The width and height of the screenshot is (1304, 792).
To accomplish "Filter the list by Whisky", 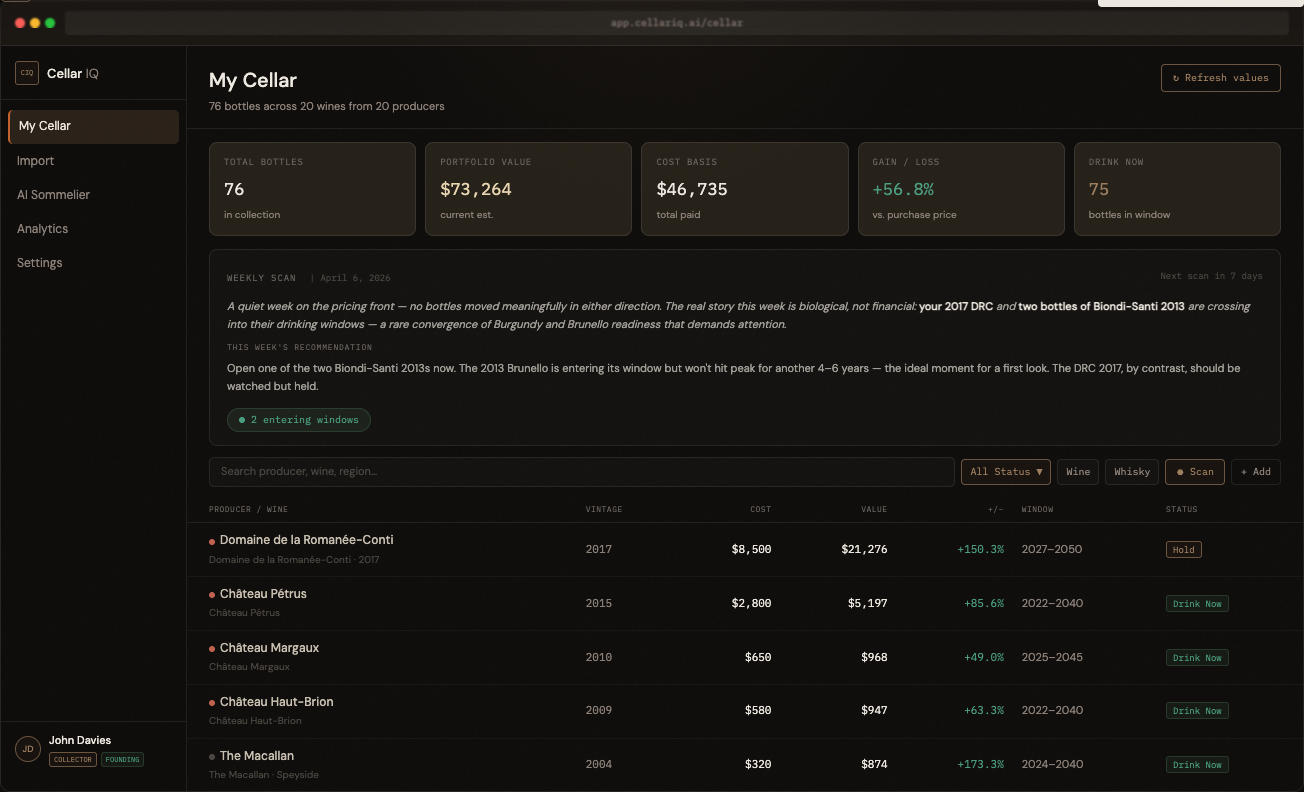I will click(1132, 472).
